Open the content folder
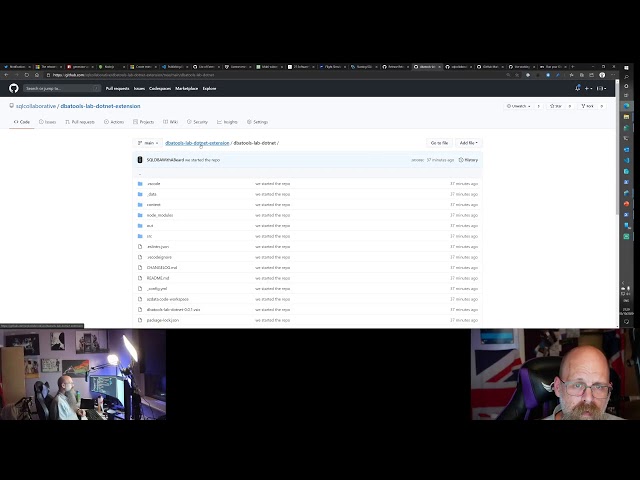This screenshot has height=480, width=640. 153,204
